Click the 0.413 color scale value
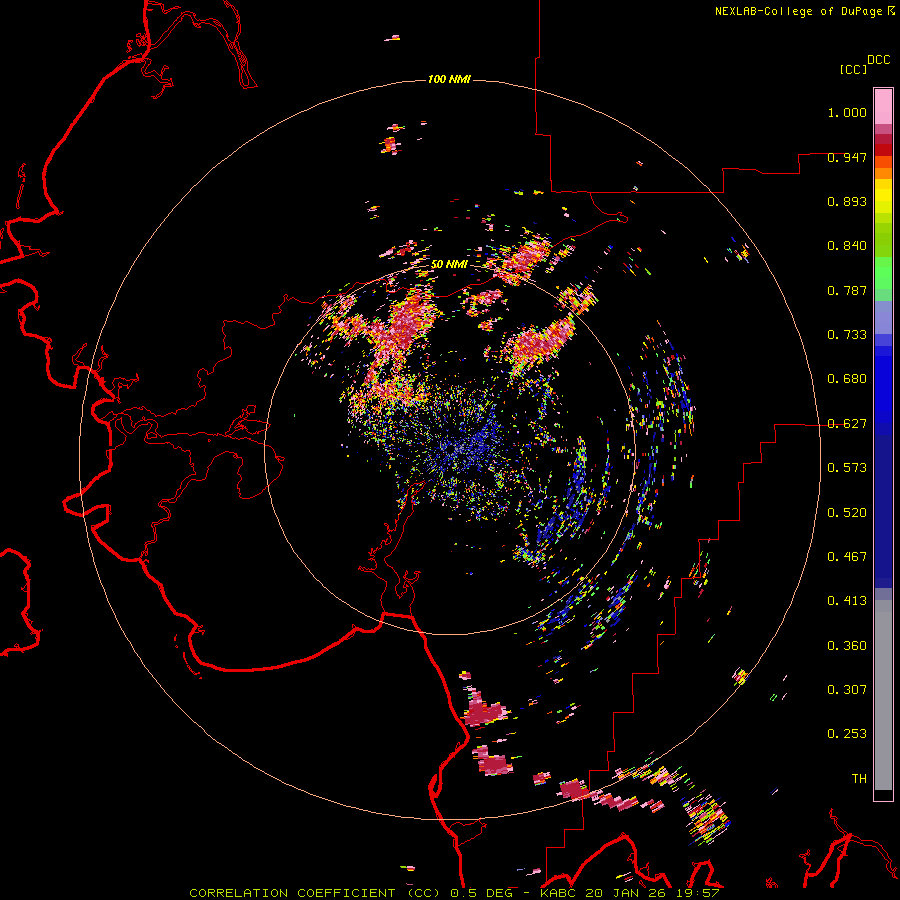 coord(847,601)
